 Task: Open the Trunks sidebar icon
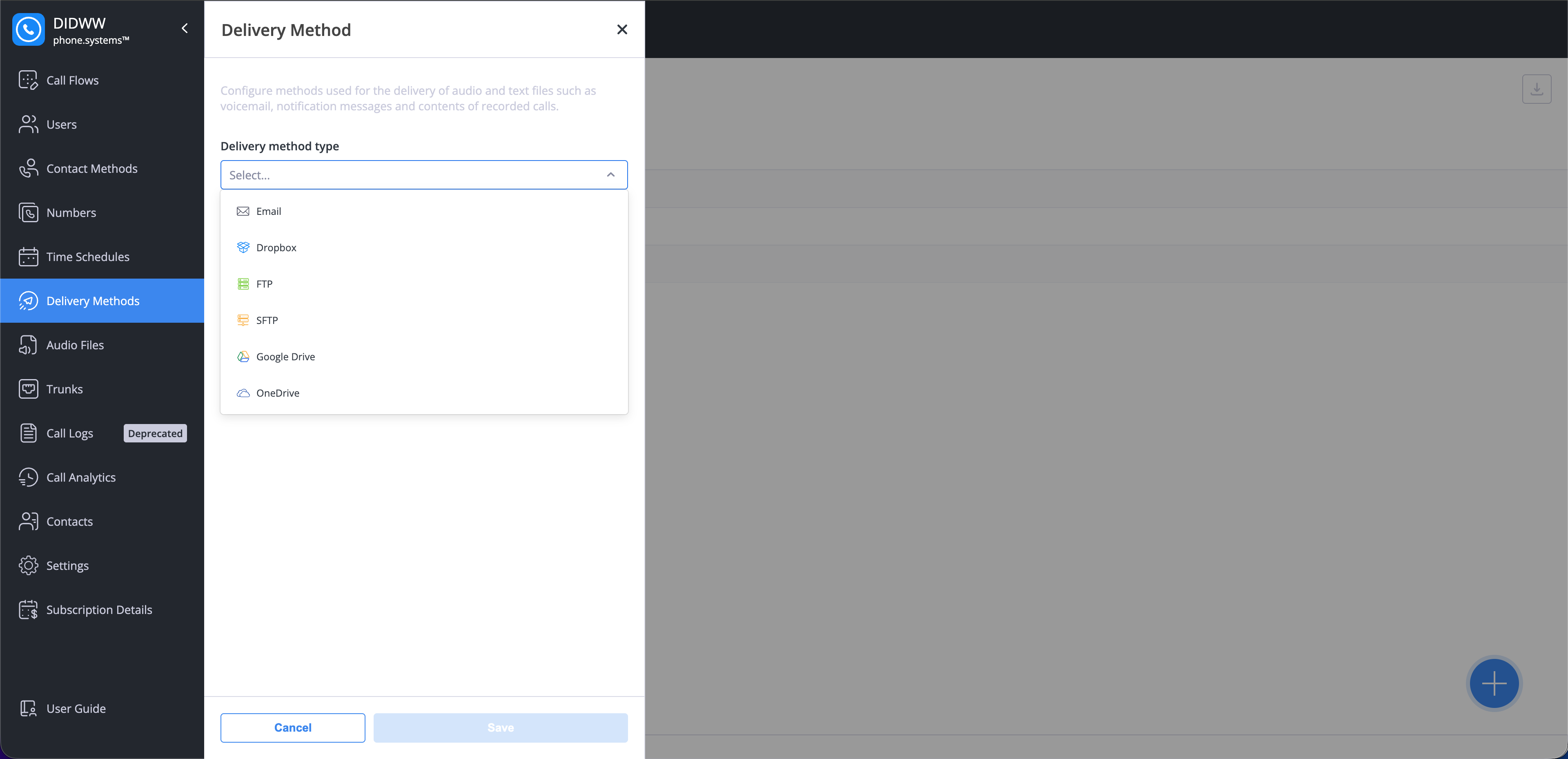coord(28,389)
